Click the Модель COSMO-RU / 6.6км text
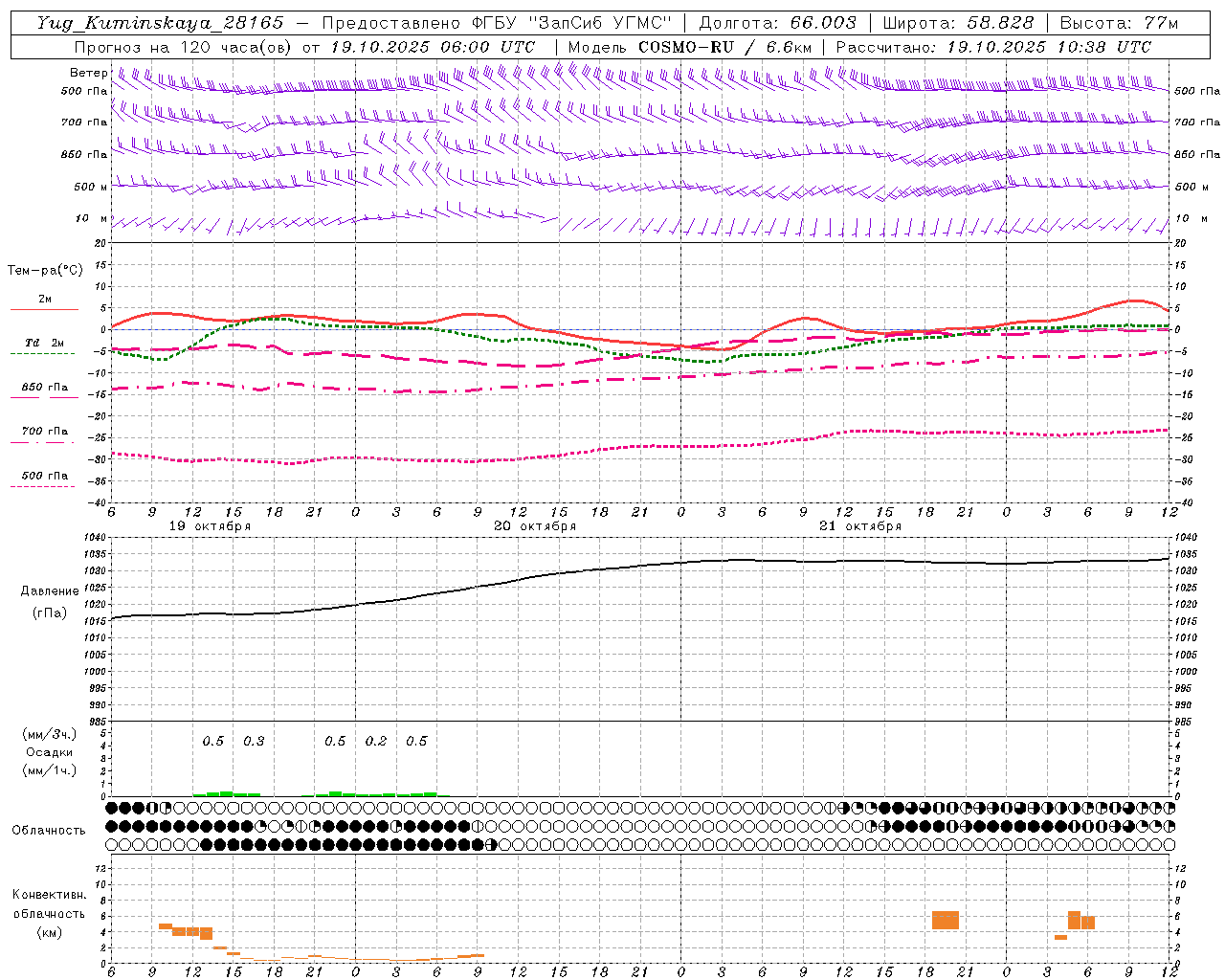1225x980 pixels. pyautogui.click(x=690, y=47)
